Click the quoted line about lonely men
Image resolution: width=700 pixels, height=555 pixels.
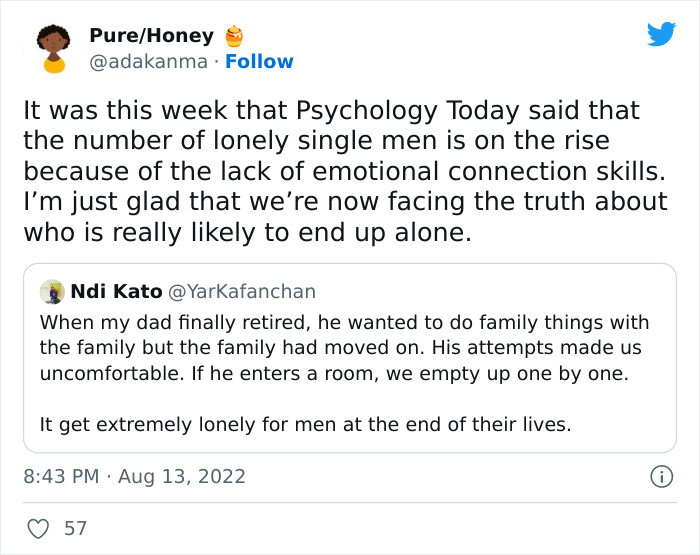pos(305,424)
